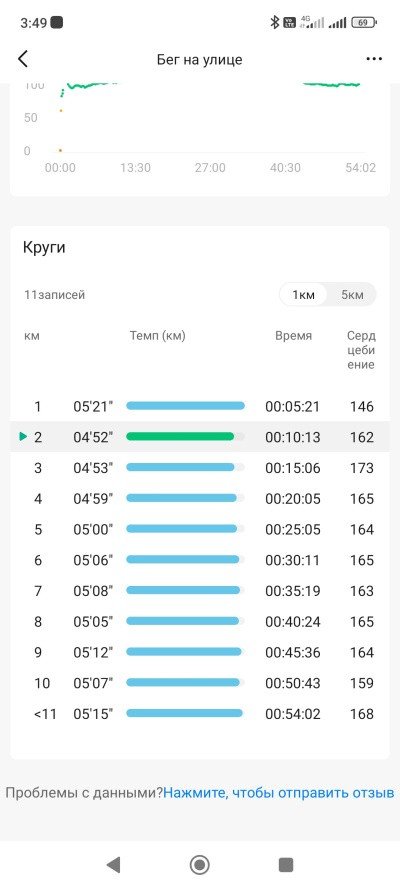Select the 1км lap segment option
The image size is (400, 889).
pyautogui.click(x=304, y=295)
